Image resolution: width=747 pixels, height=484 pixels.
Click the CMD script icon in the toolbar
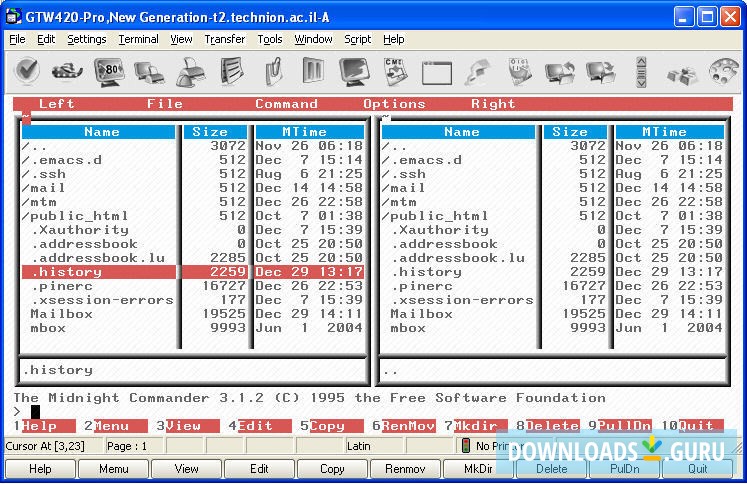coord(396,72)
